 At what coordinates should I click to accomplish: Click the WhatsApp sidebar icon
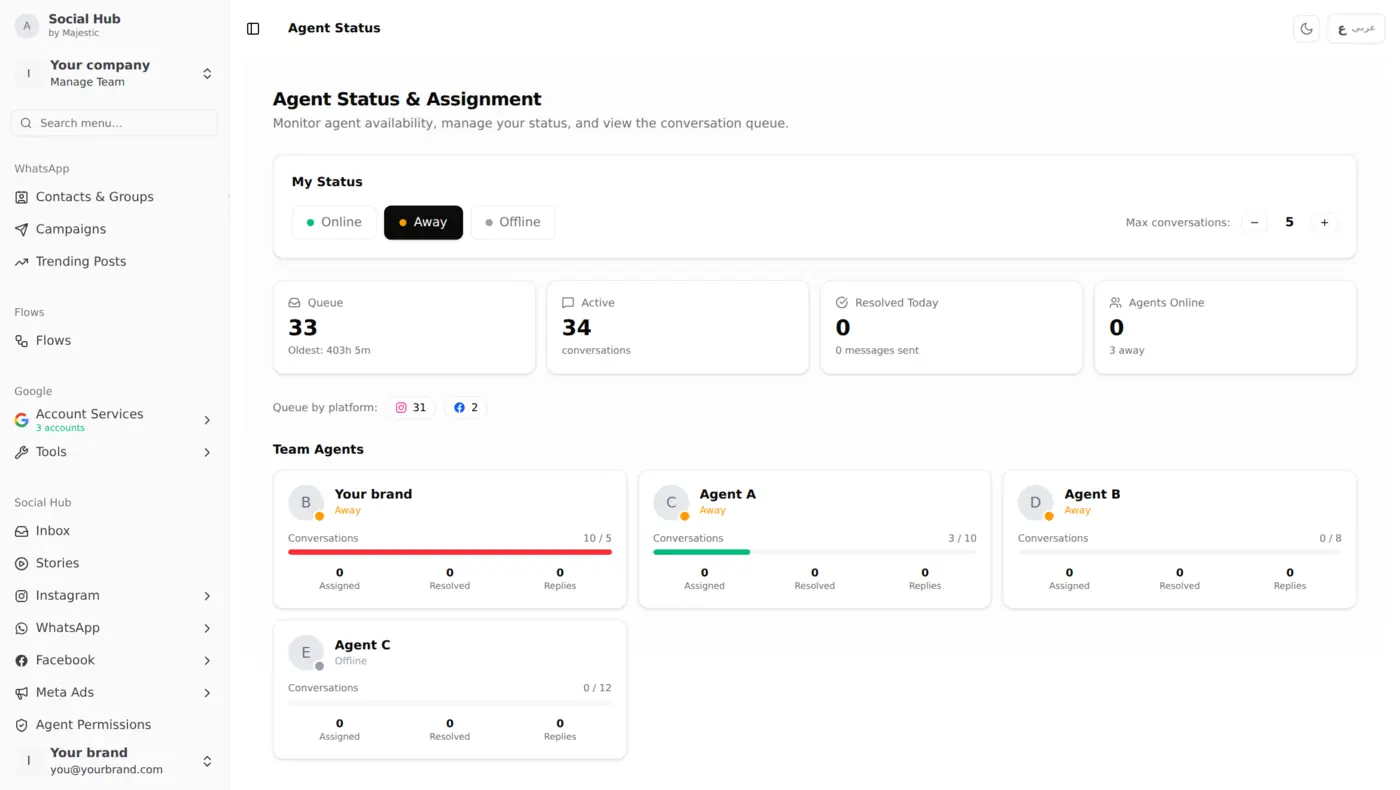pyautogui.click(x=21, y=628)
